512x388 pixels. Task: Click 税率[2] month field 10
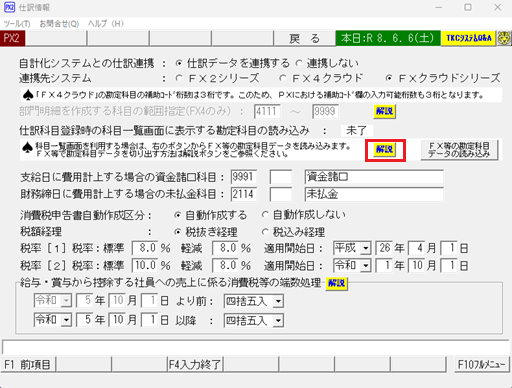[416, 266]
